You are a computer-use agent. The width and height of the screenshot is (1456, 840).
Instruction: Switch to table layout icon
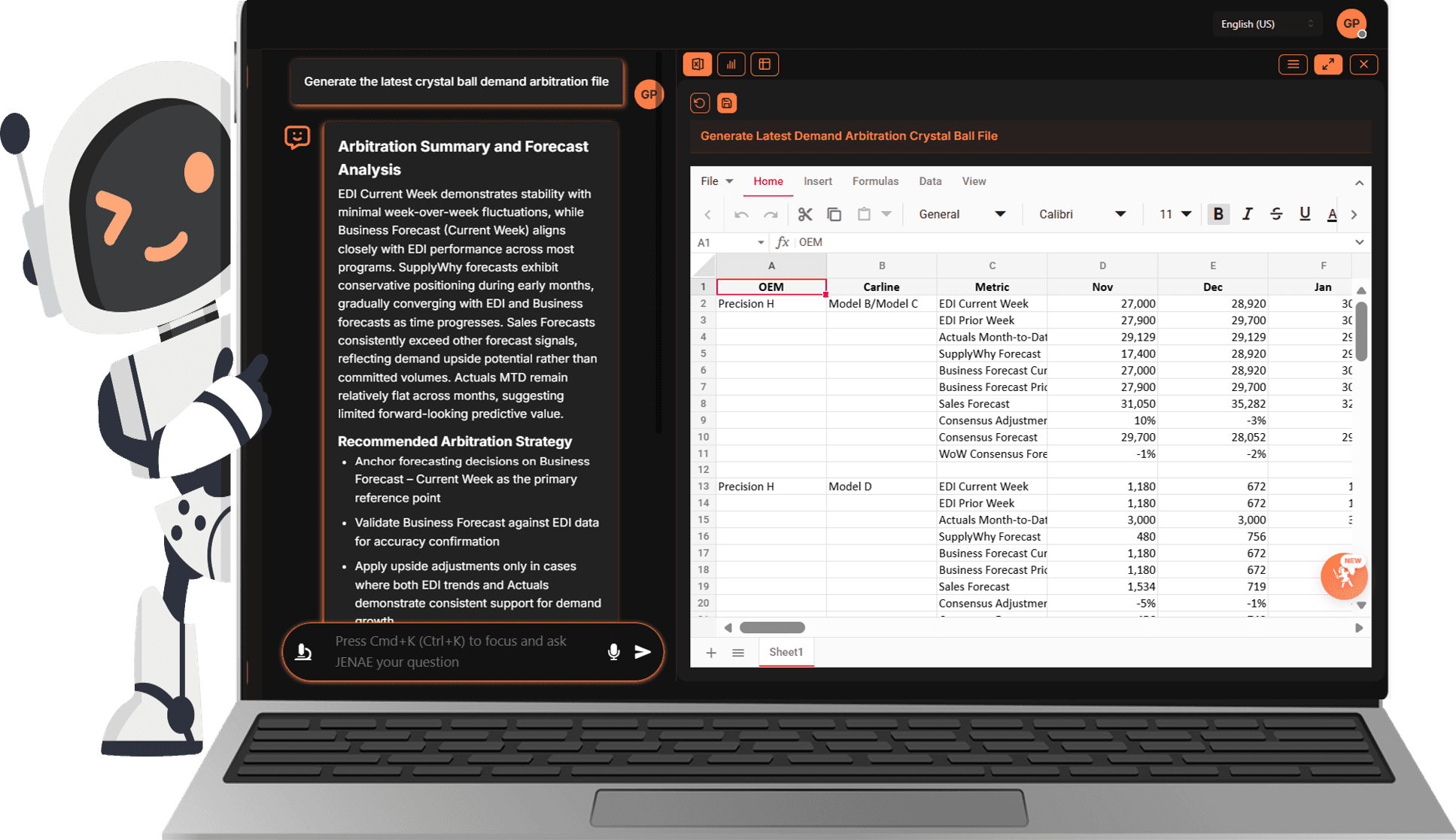pos(764,64)
